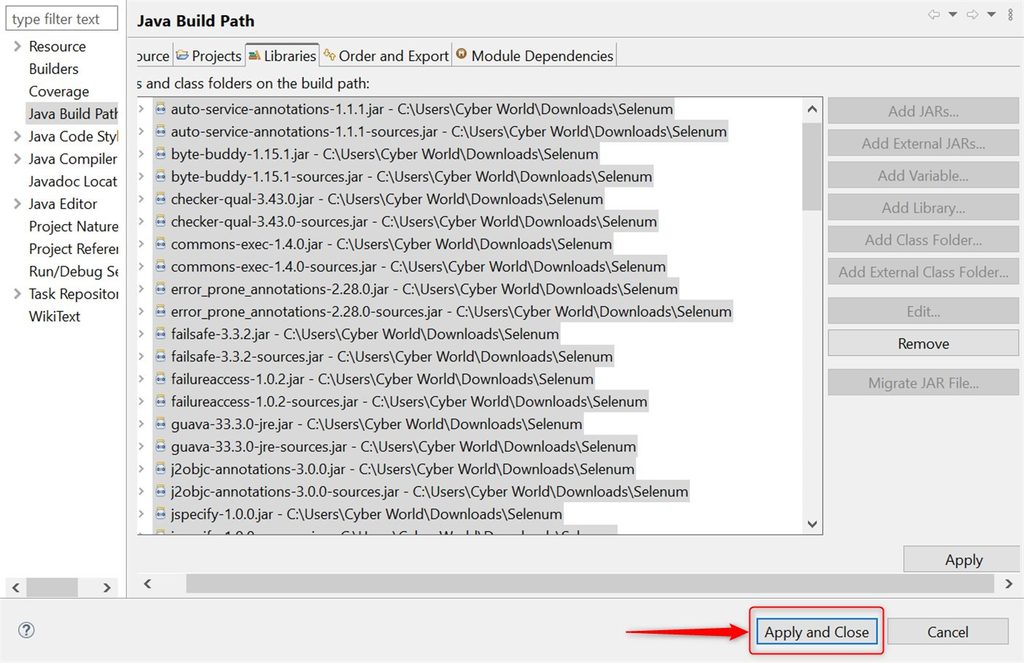1024x663 pixels.
Task: Click the Add JARs button
Action: (x=923, y=112)
